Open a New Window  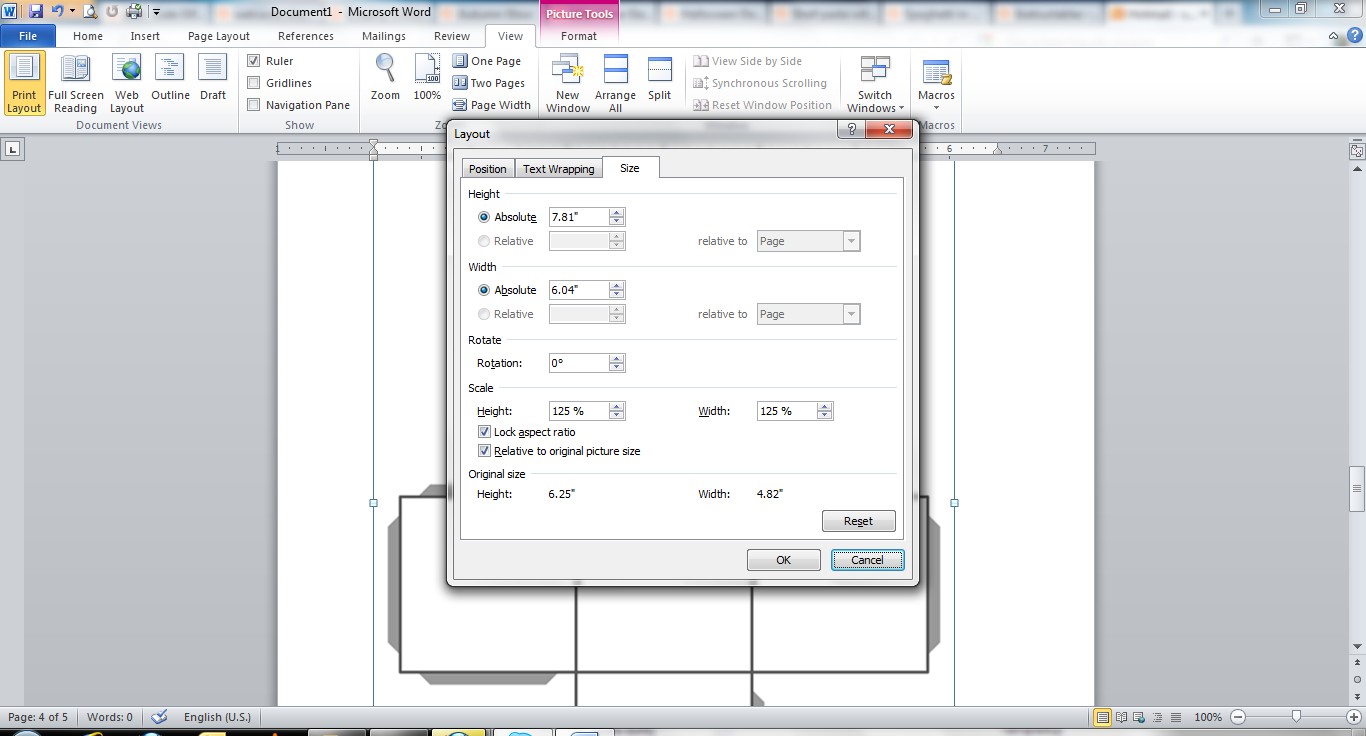point(567,83)
